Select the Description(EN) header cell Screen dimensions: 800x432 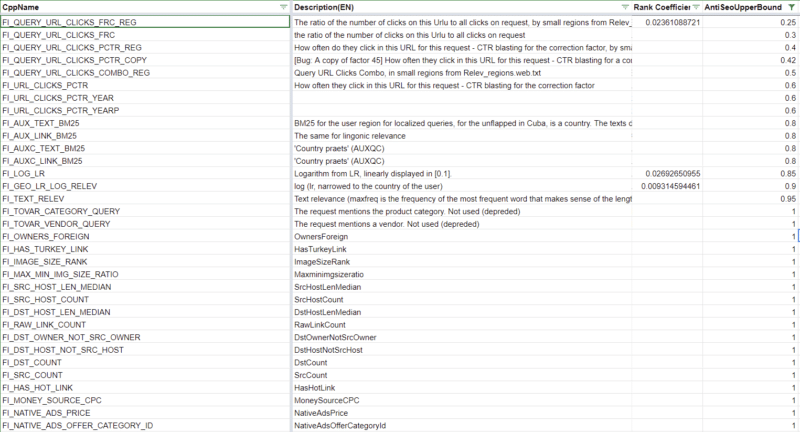tap(461, 7)
